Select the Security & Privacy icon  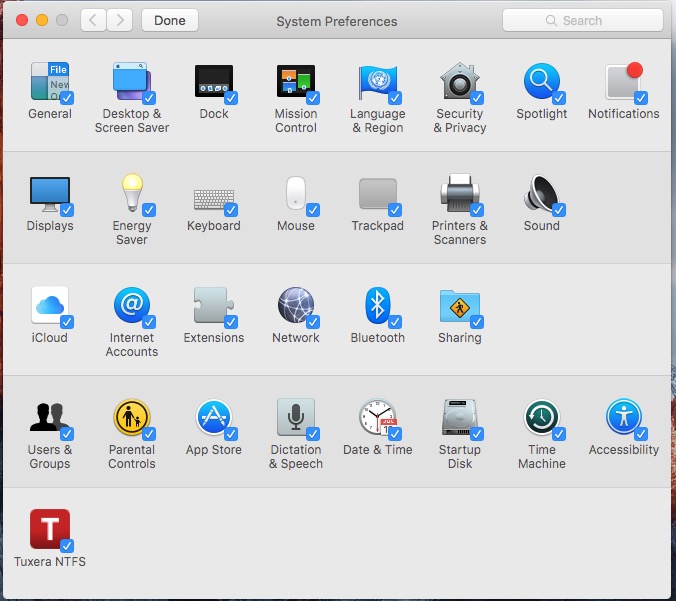tap(459, 82)
